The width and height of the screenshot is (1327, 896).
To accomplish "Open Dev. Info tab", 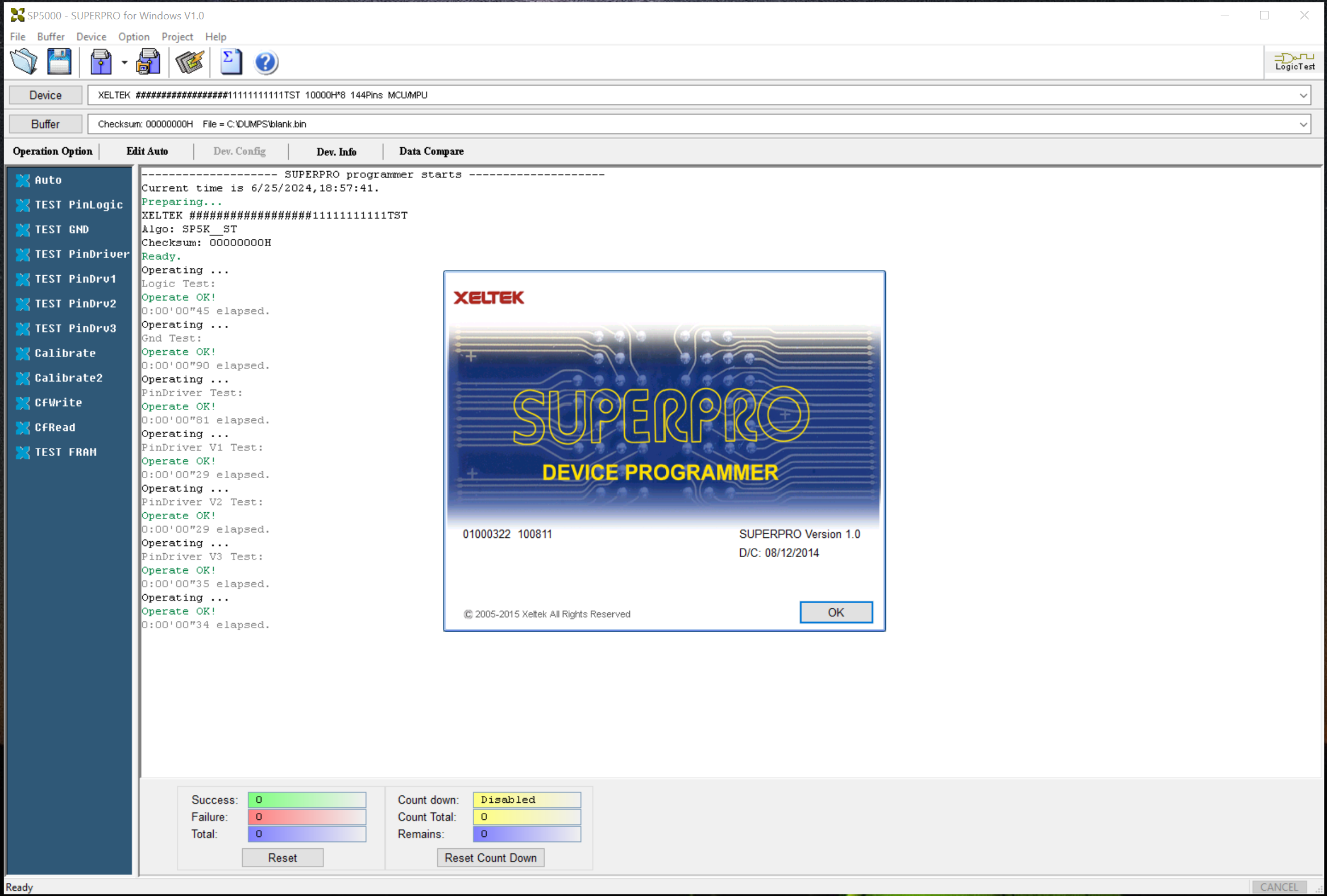I will (x=337, y=152).
